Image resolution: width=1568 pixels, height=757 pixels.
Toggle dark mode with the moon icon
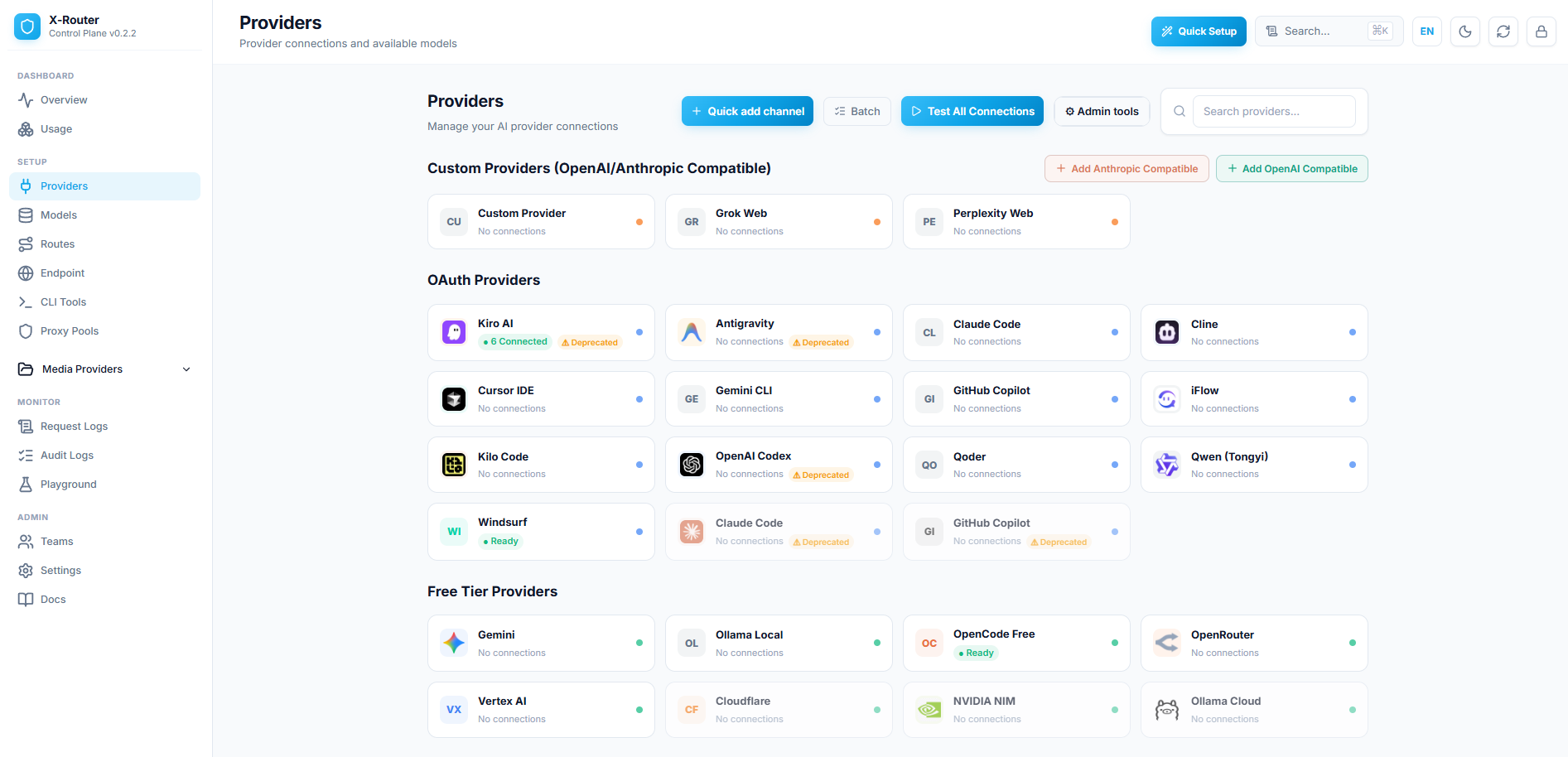(1465, 31)
